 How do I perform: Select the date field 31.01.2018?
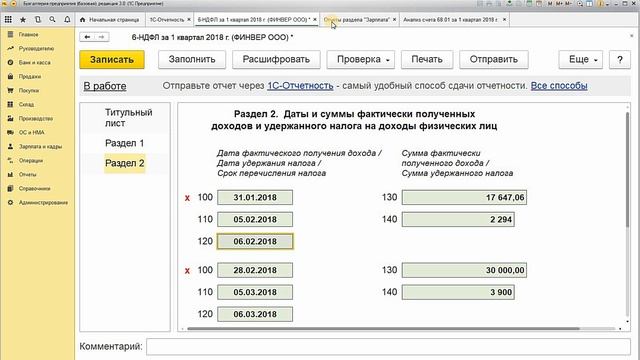tap(255, 198)
